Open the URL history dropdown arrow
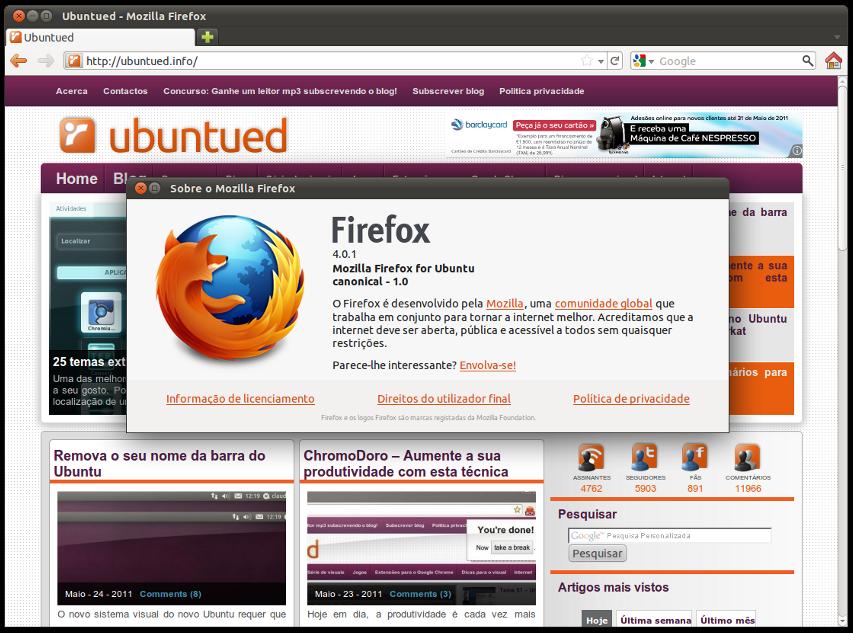 click(601, 61)
